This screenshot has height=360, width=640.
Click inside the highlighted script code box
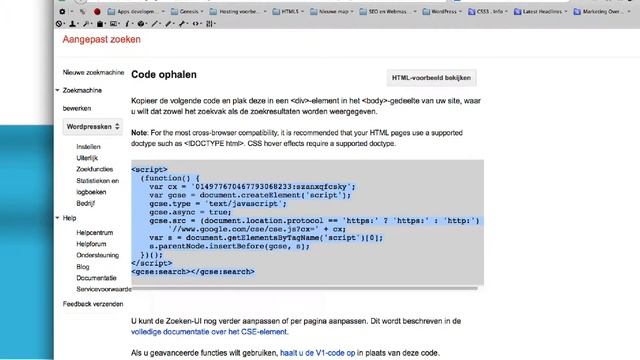coord(307,222)
